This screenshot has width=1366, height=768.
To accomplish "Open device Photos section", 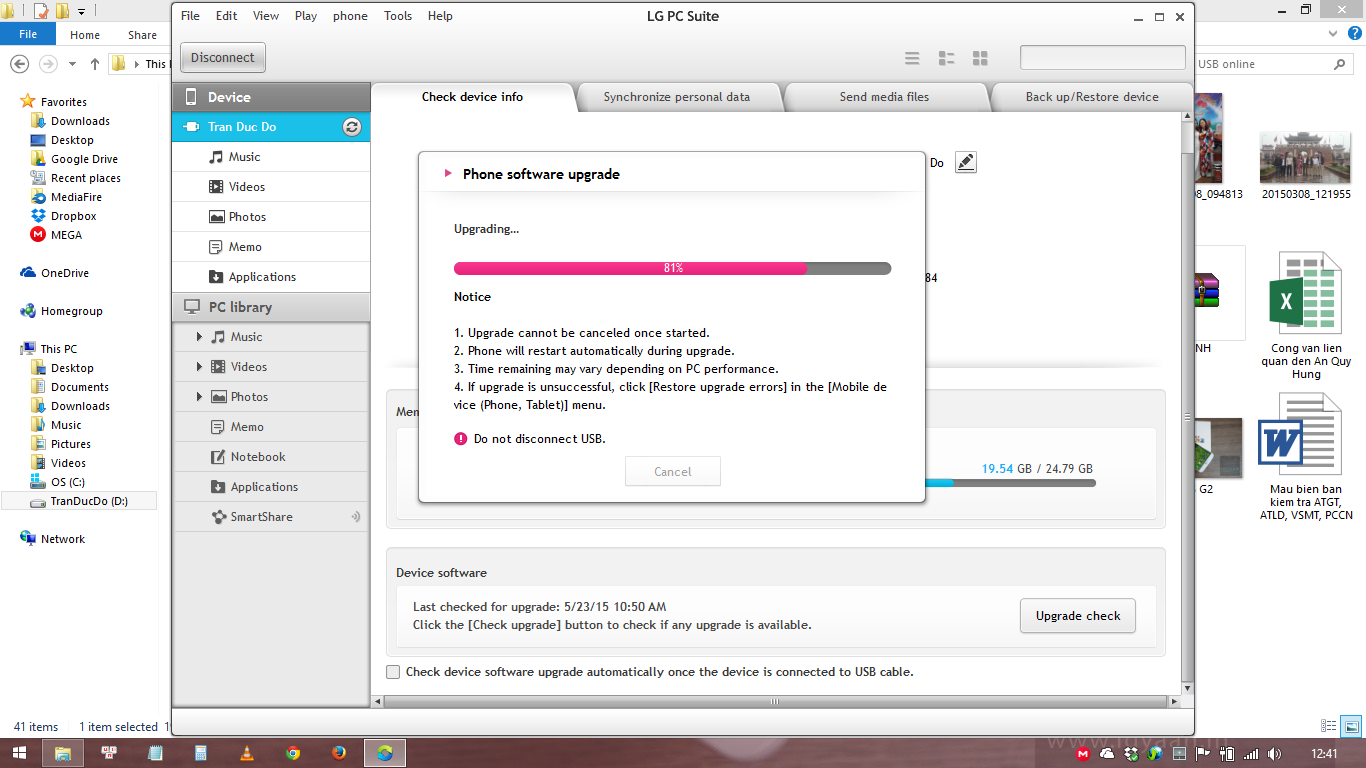I will [271, 217].
